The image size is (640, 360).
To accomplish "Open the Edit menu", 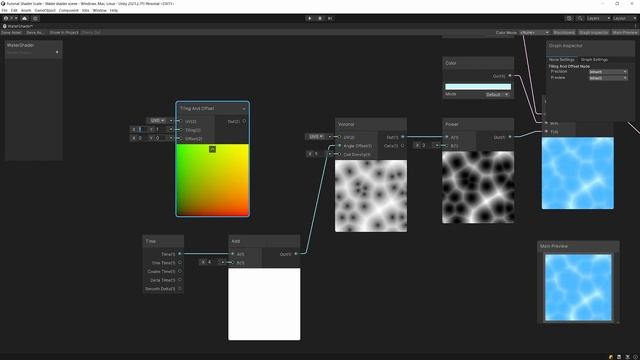I will 14,10.
